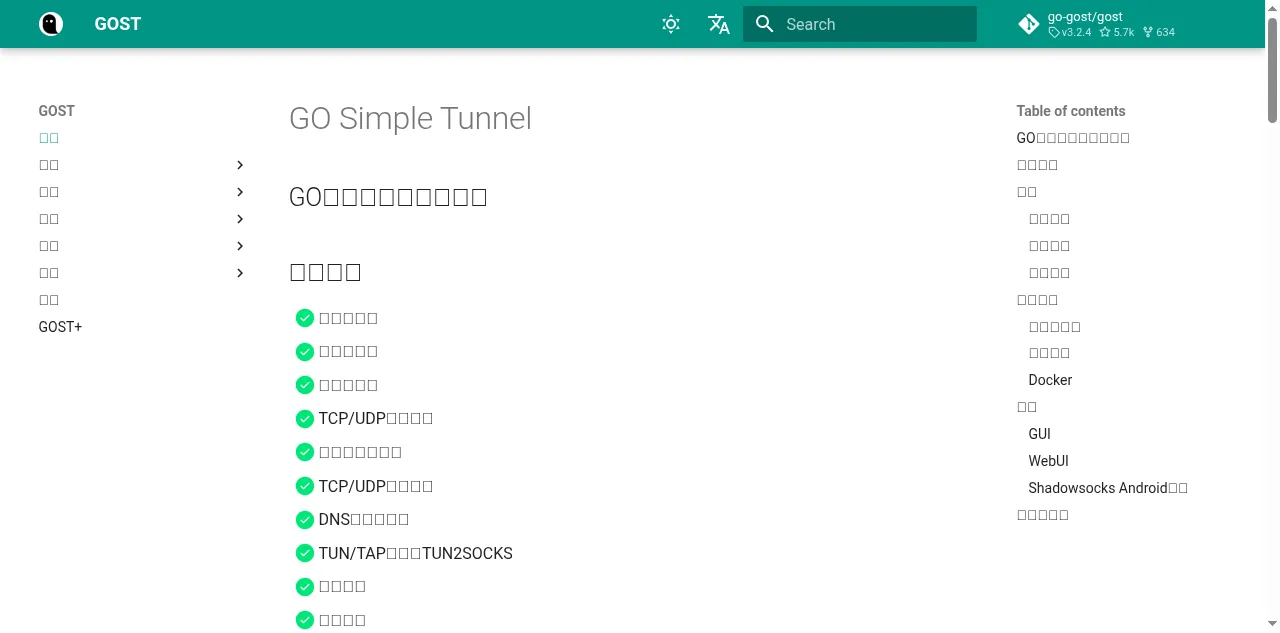The width and height of the screenshot is (1280, 633).
Task: Click the DNS feature list item
Action: pyautogui.click(x=364, y=519)
